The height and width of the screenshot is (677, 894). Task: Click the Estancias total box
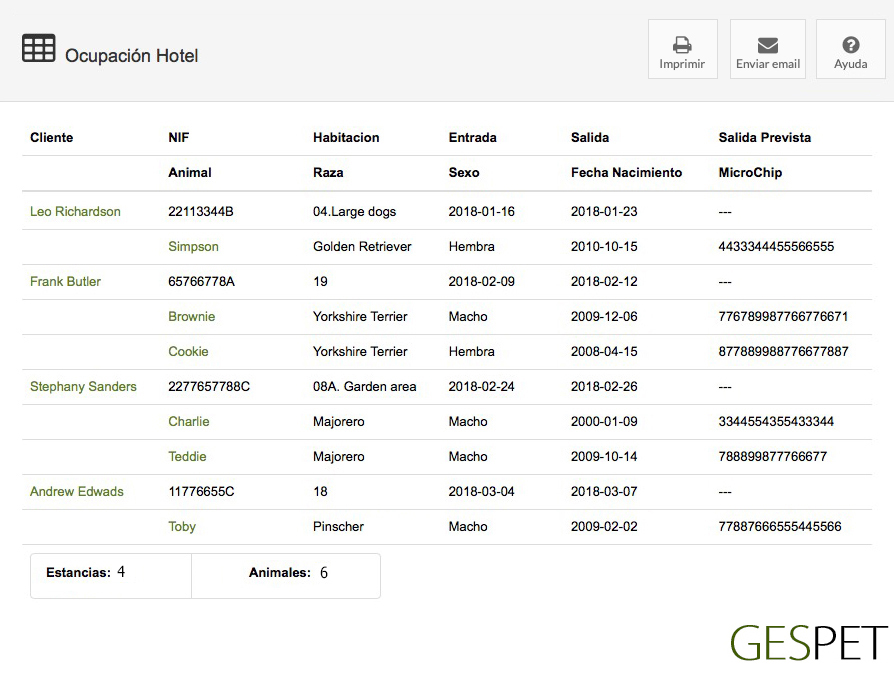pyautogui.click(x=110, y=574)
